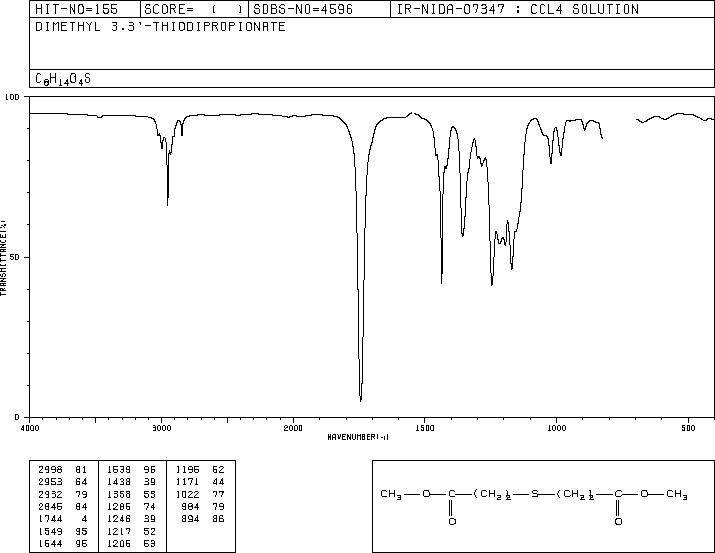Viewport: 715px width, 553px height.
Task: Click the left CH3 group in structure
Action: click(391, 494)
